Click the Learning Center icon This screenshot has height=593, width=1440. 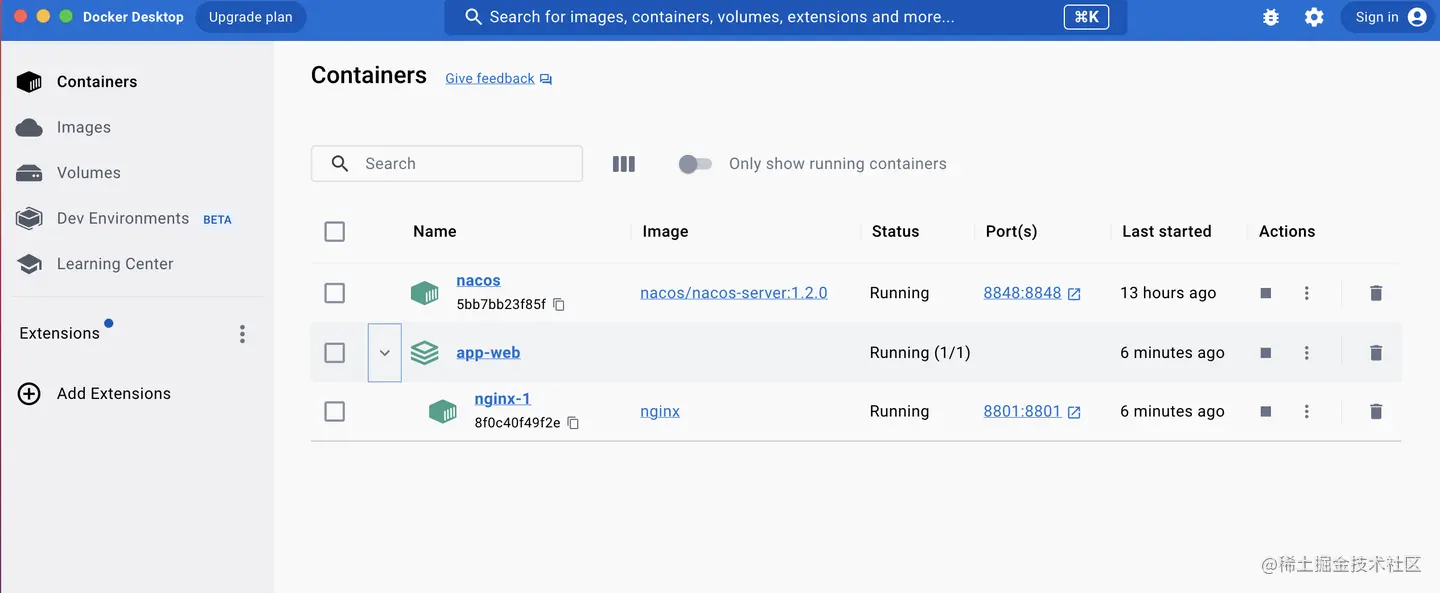[30, 264]
